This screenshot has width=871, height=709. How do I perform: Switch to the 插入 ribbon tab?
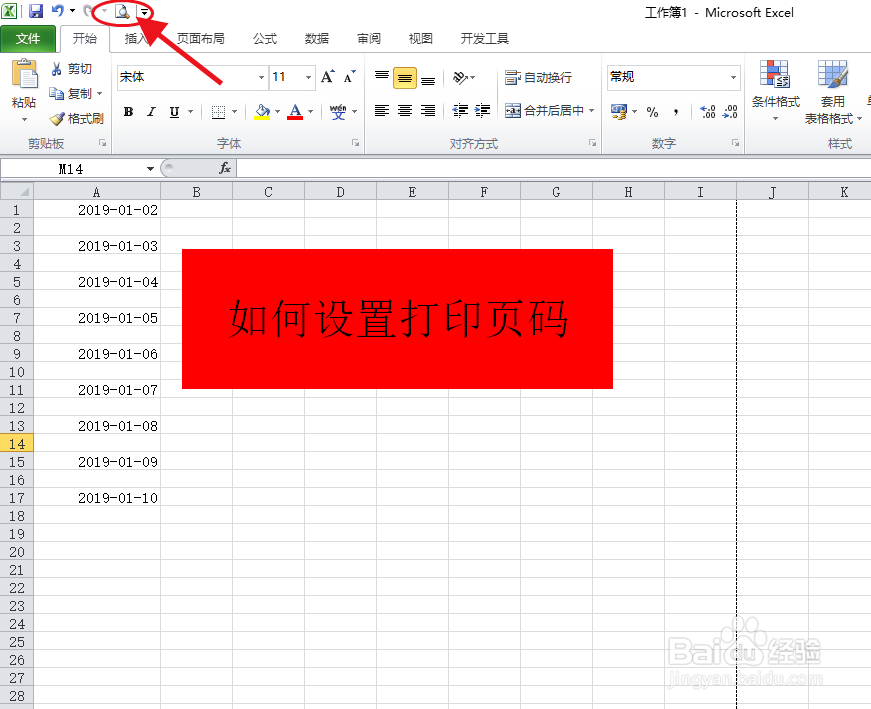[x=137, y=39]
